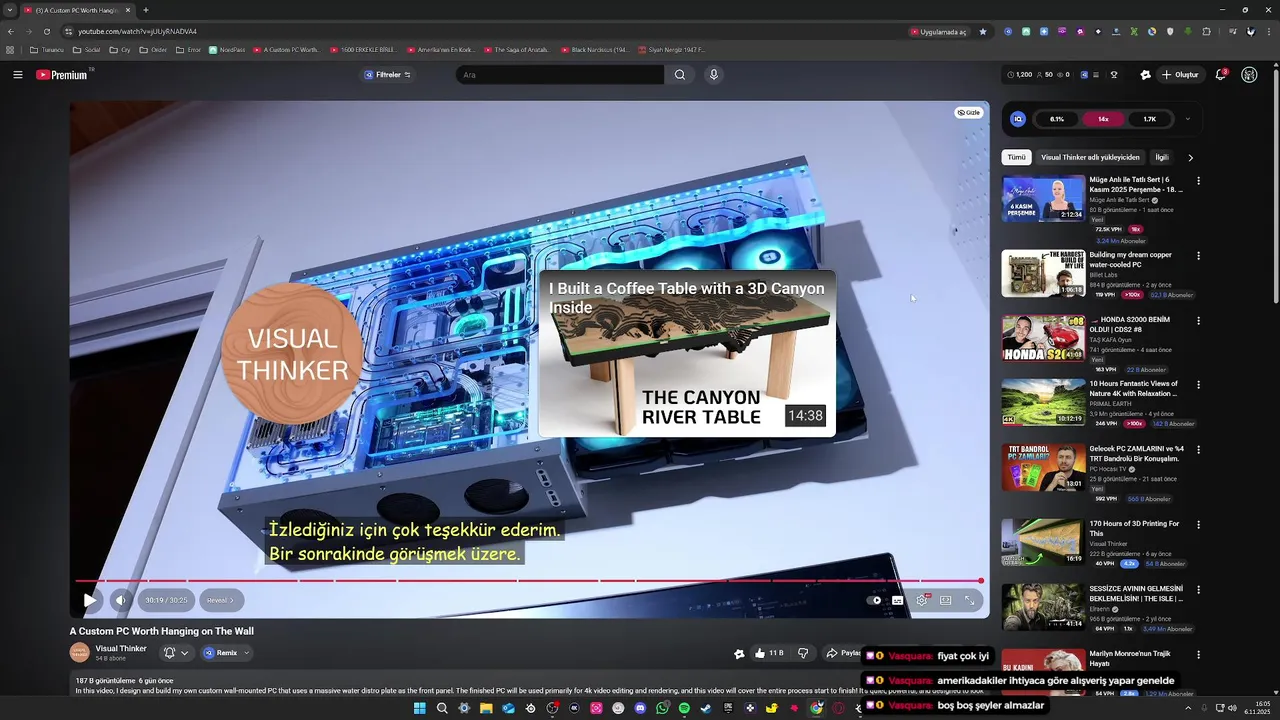Open options for 10 Hours Fantastic Views video
Screen dimensions: 1280x720
click(1198, 385)
